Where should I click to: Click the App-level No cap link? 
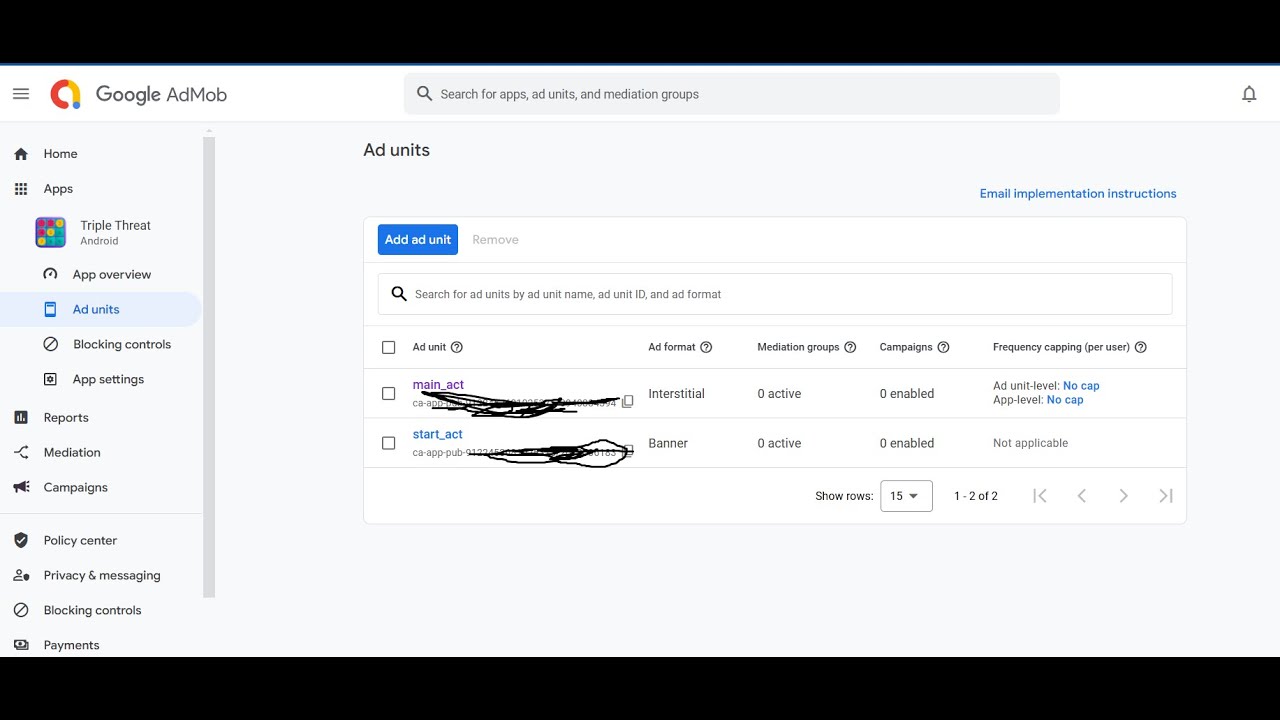point(1065,400)
